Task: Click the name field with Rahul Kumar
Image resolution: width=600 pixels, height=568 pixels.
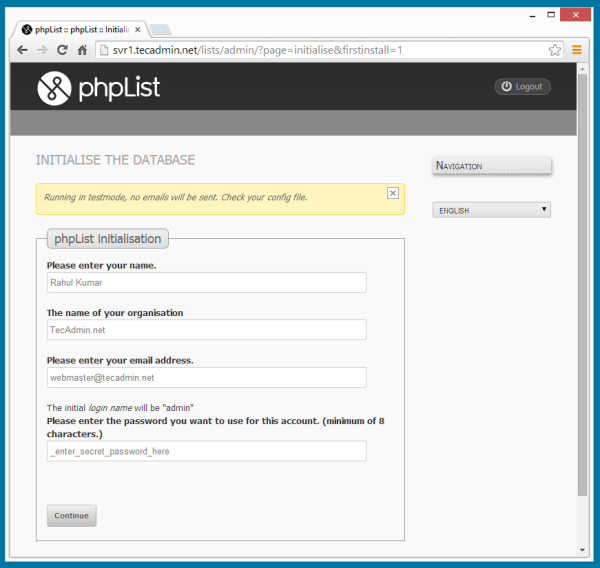Action: [206, 283]
